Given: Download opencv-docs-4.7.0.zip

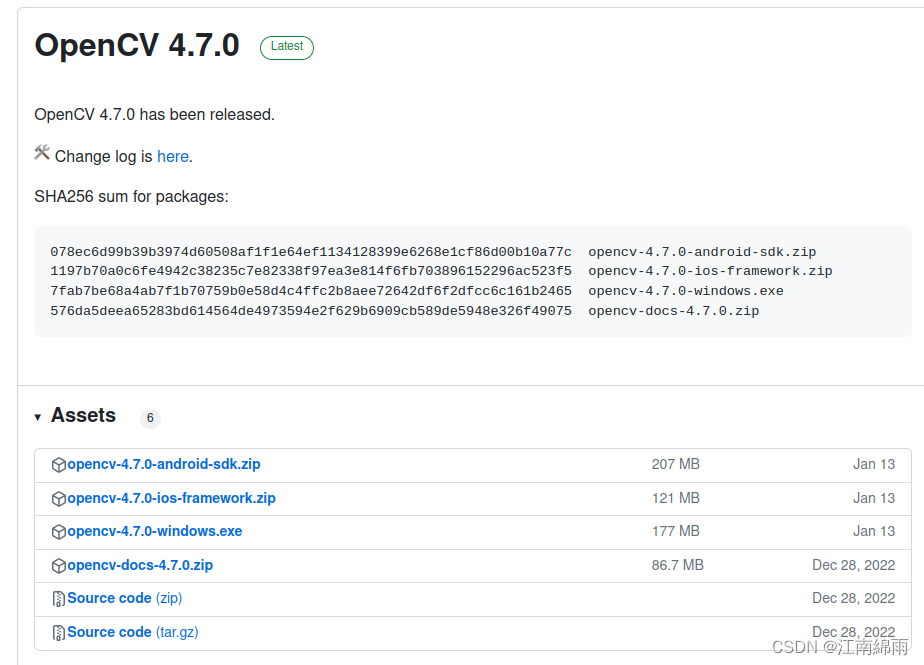Looking at the screenshot, I should pyautogui.click(x=140, y=565).
